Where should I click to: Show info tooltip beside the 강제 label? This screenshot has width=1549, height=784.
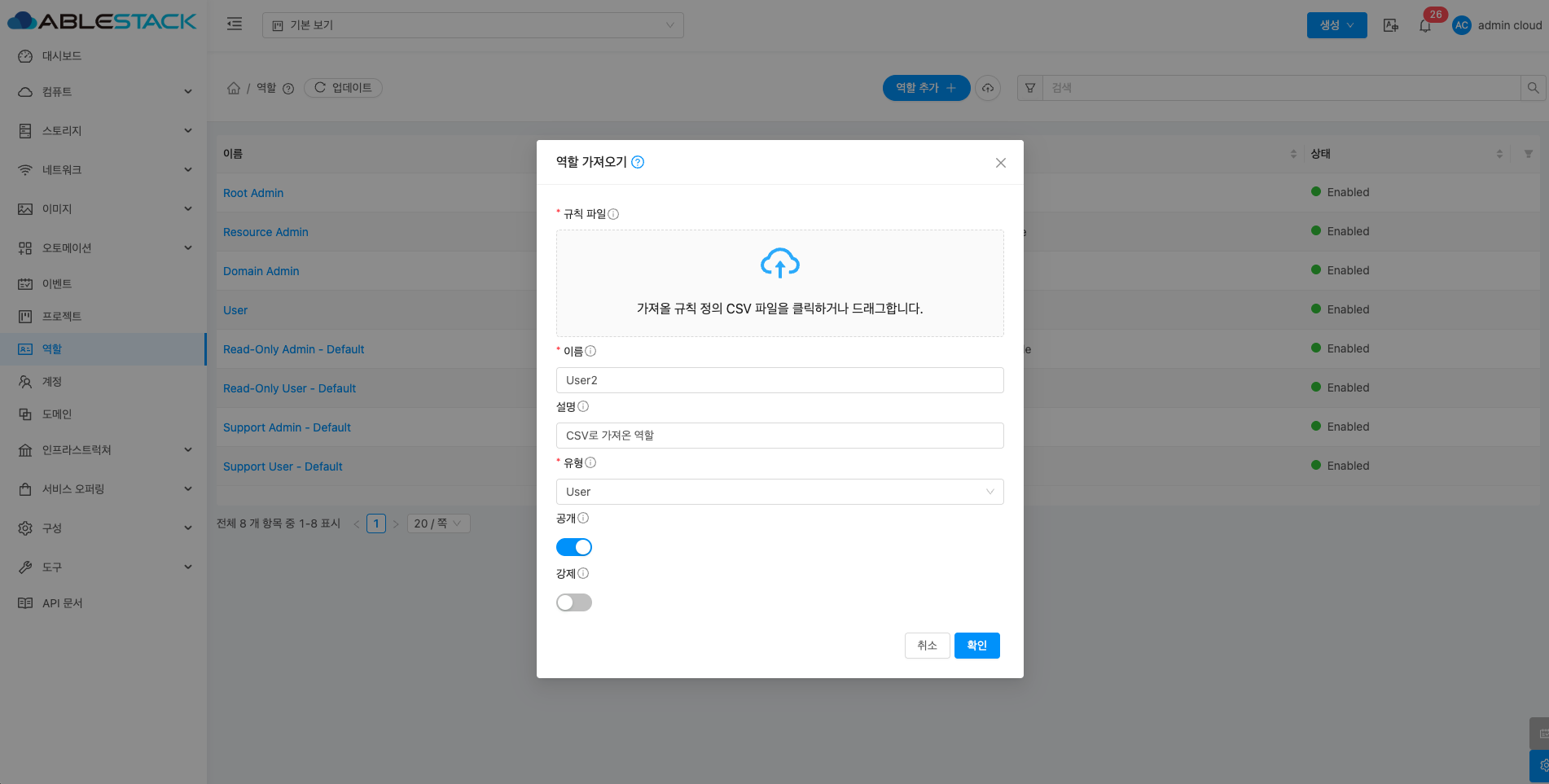[583, 573]
